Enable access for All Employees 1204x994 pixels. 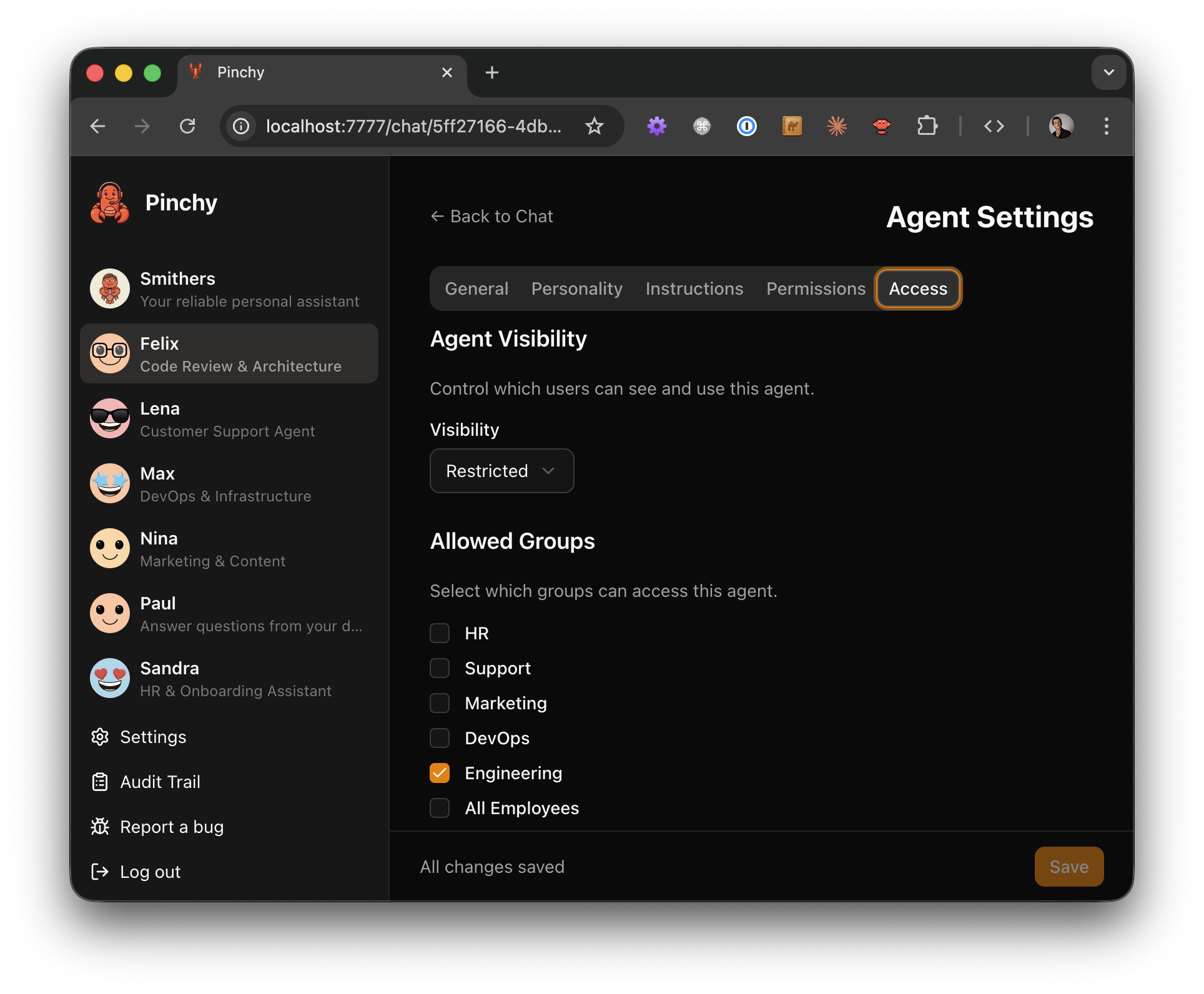pos(440,808)
